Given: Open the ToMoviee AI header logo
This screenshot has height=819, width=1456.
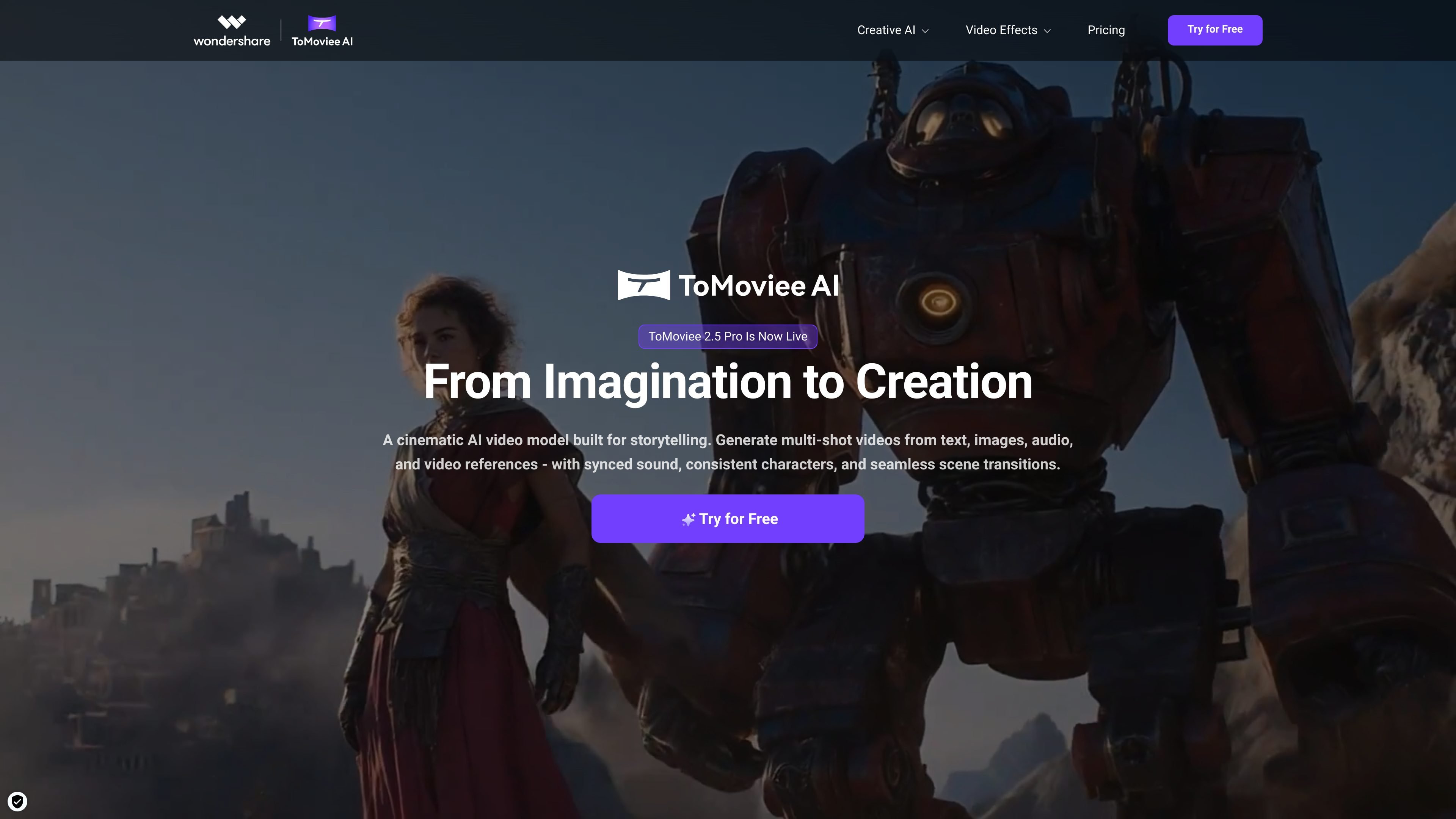Looking at the screenshot, I should pos(322,31).
